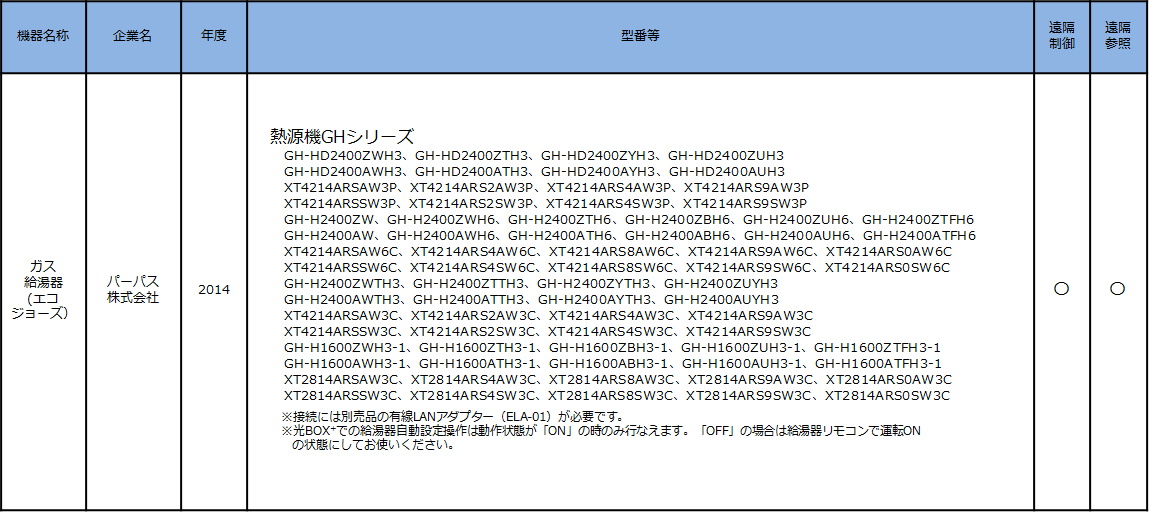This screenshot has width=1149, height=512.
Task: Click model number GH-H1600AWH3-1
Action: coord(346,363)
